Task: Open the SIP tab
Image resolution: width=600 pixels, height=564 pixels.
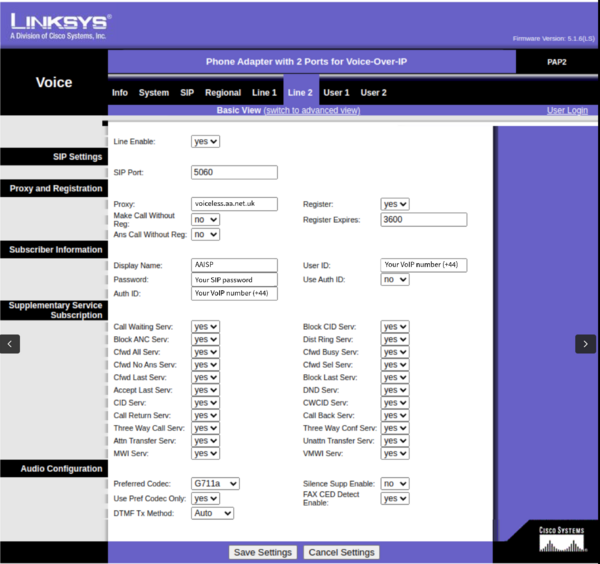Action: pos(187,93)
